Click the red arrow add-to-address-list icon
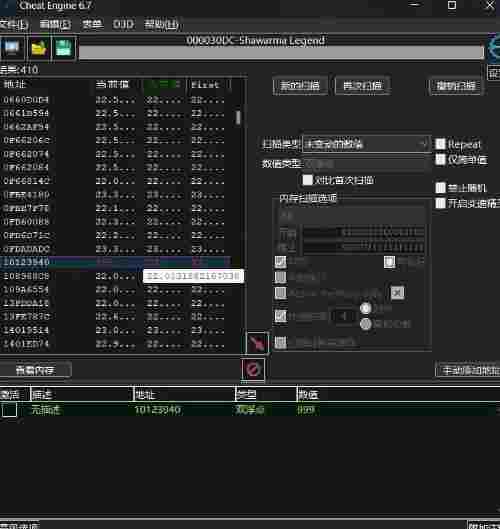Viewport: 500px width, 529px height. [x=258, y=343]
